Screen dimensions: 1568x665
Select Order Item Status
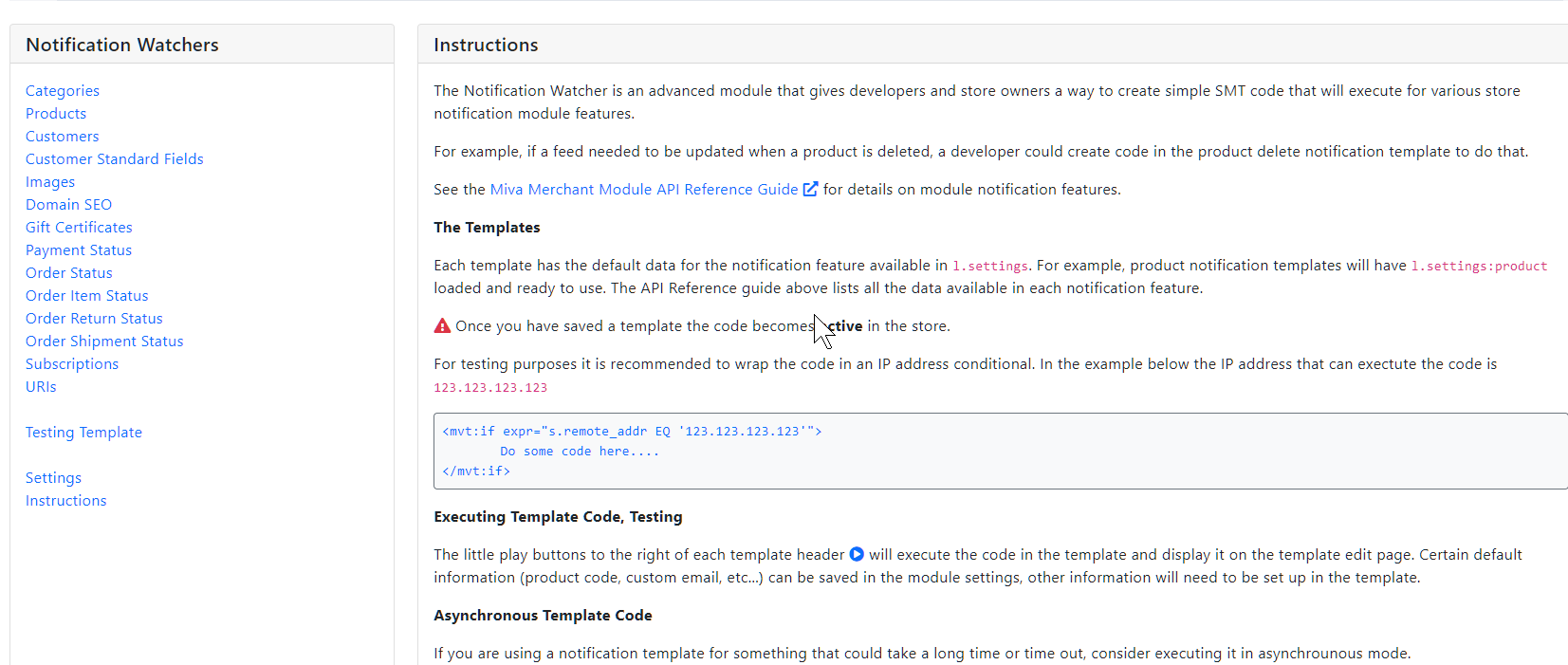click(x=87, y=296)
